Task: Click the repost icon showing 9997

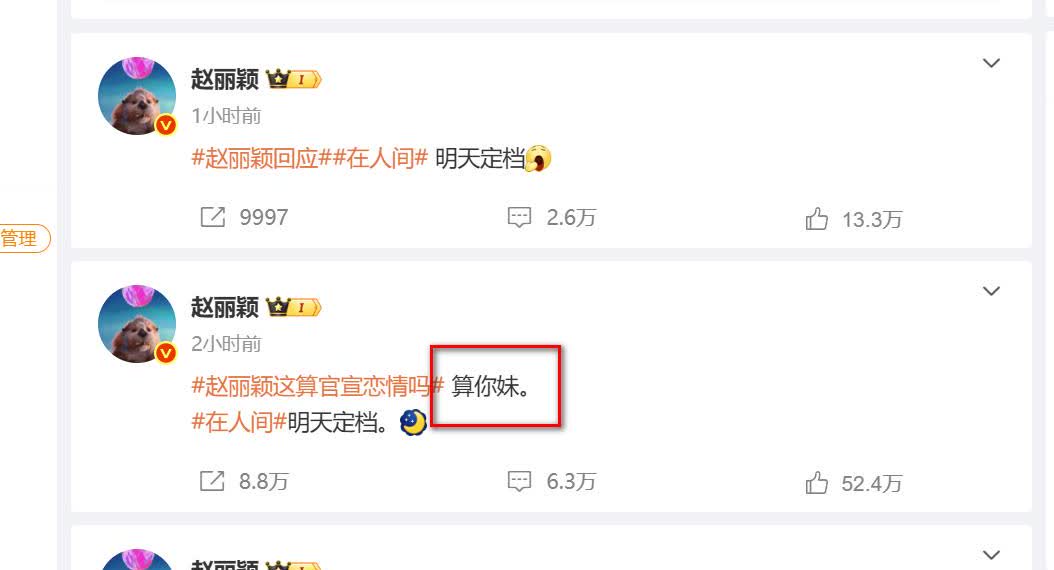Action: click(x=212, y=217)
